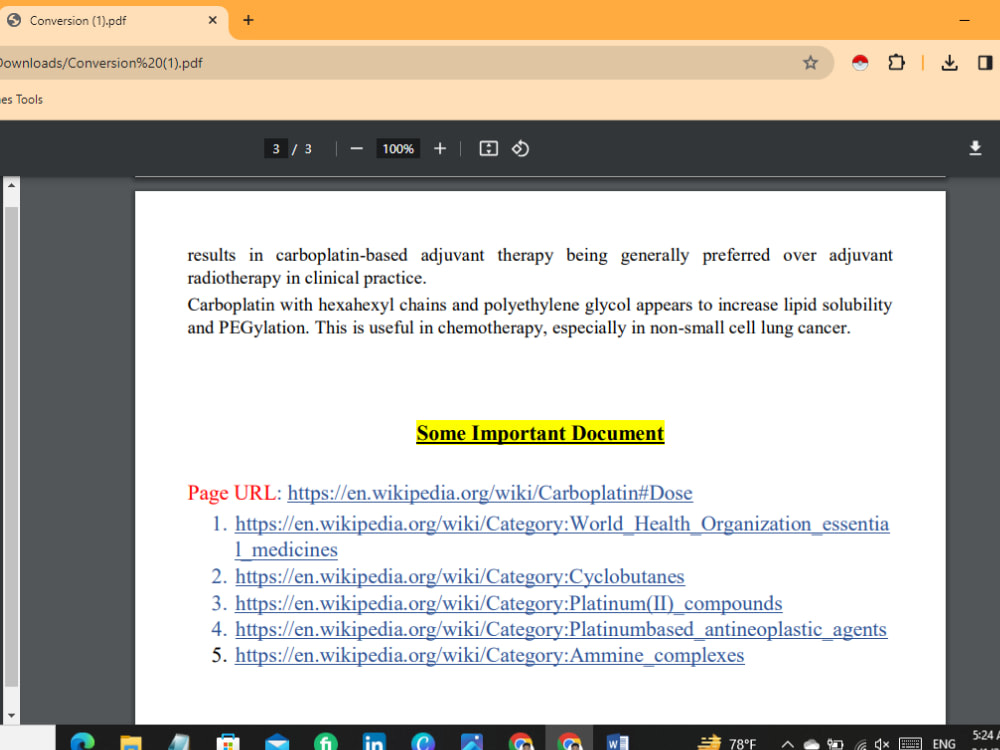This screenshot has height=750, width=1000.
Task: Open the Mail app from taskbar
Action: click(x=277, y=742)
